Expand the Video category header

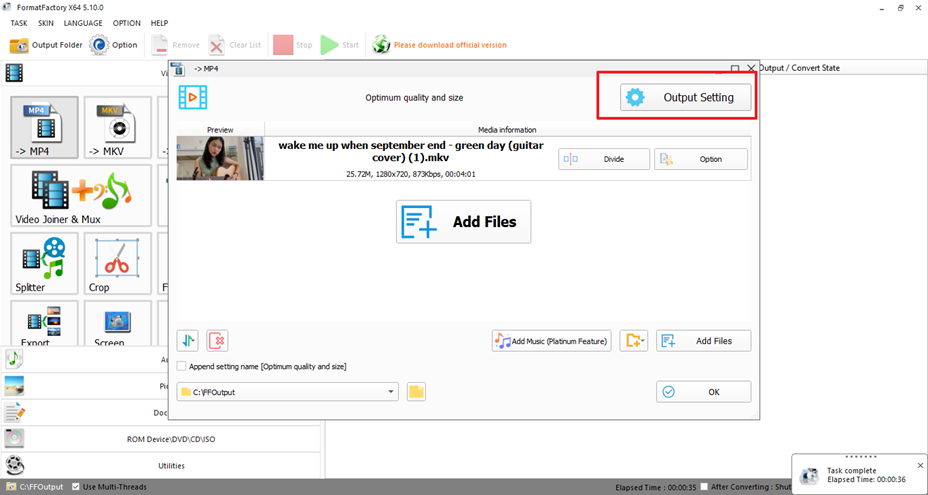[84, 73]
